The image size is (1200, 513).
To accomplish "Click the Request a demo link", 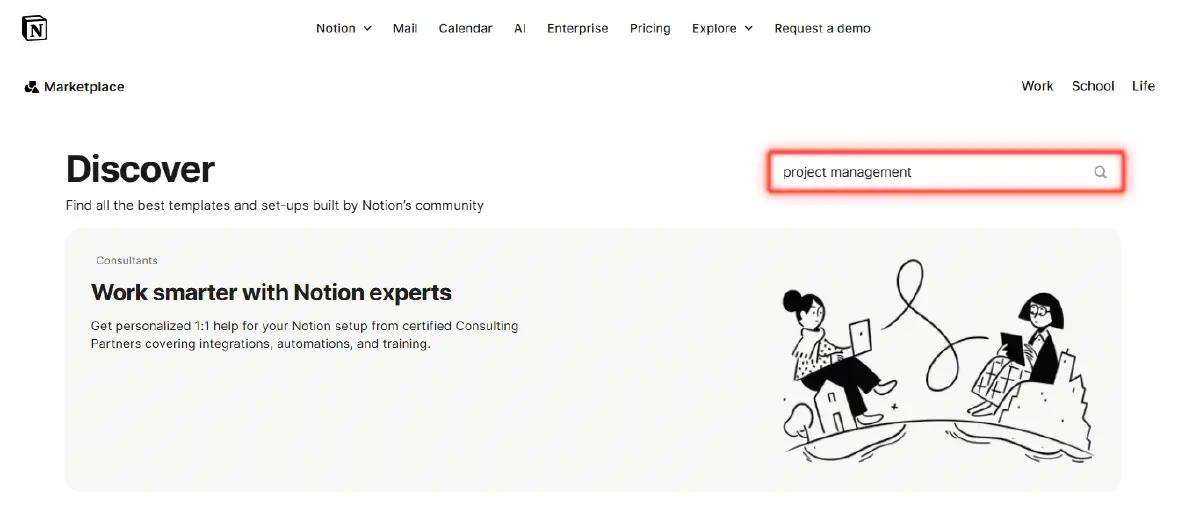I will click(823, 28).
